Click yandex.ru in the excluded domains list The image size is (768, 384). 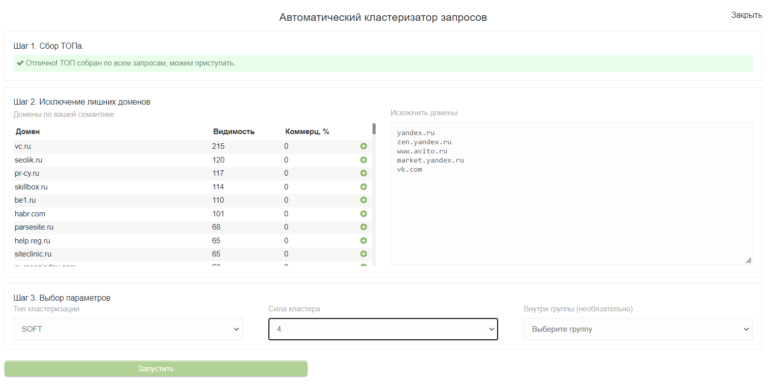pyautogui.click(x=415, y=132)
